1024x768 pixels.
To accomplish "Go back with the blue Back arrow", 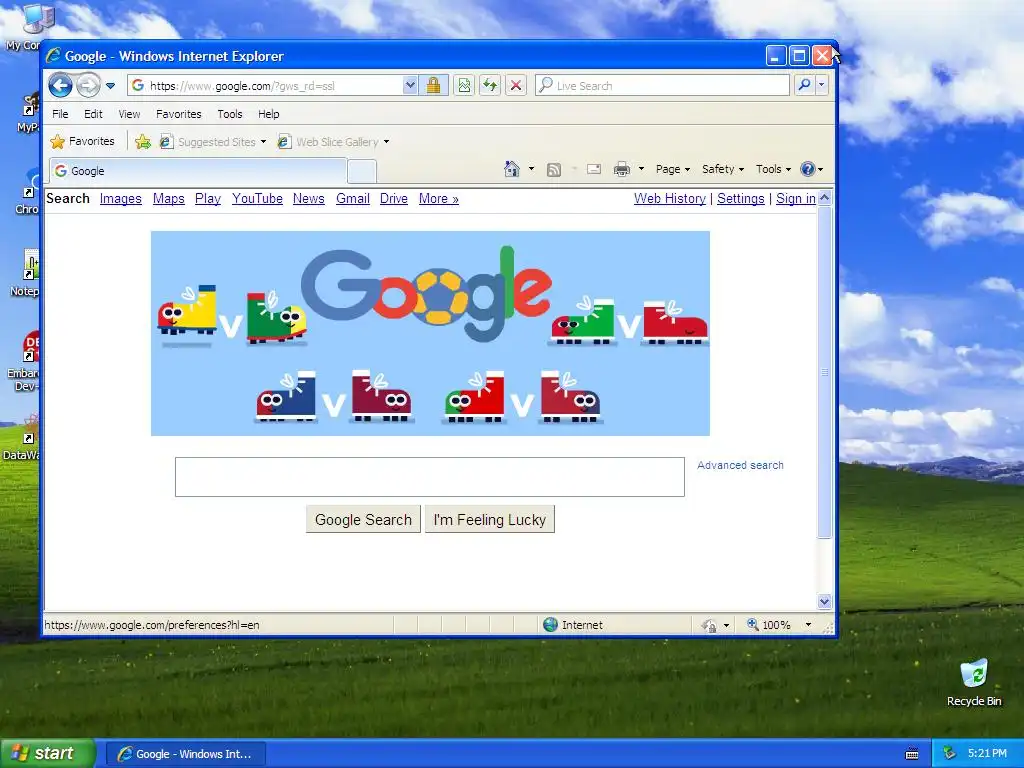I will (x=60, y=85).
